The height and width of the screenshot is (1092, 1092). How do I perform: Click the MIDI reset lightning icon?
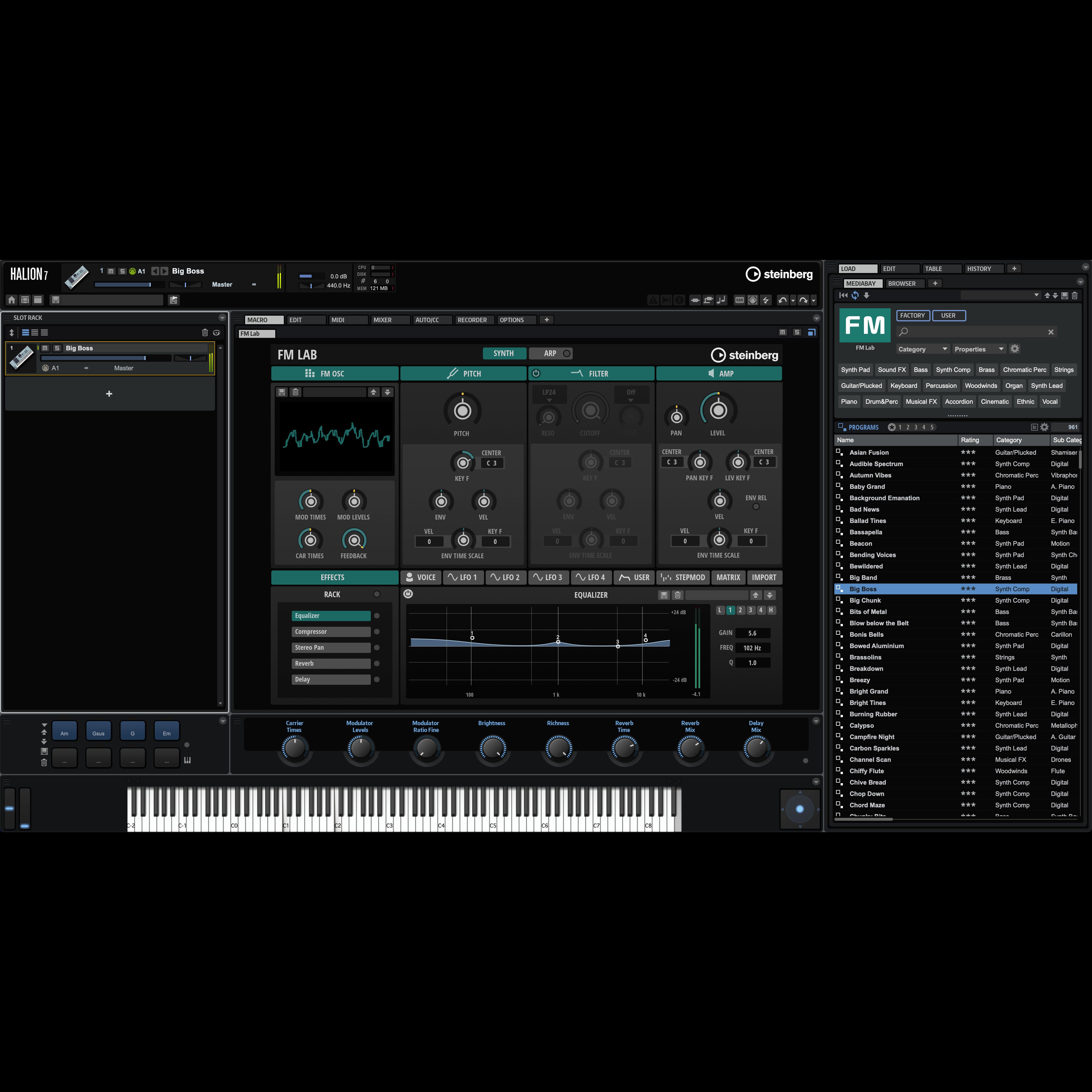click(766, 300)
